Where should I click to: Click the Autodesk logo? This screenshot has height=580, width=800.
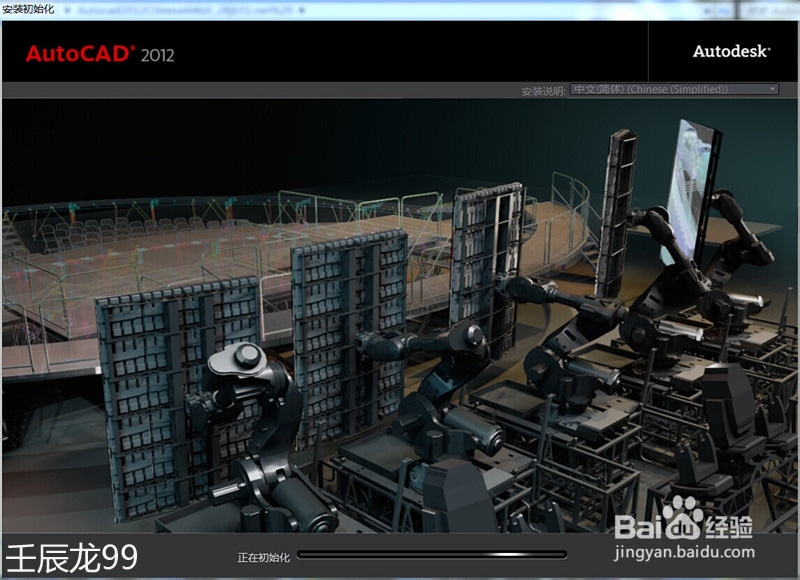(731, 51)
